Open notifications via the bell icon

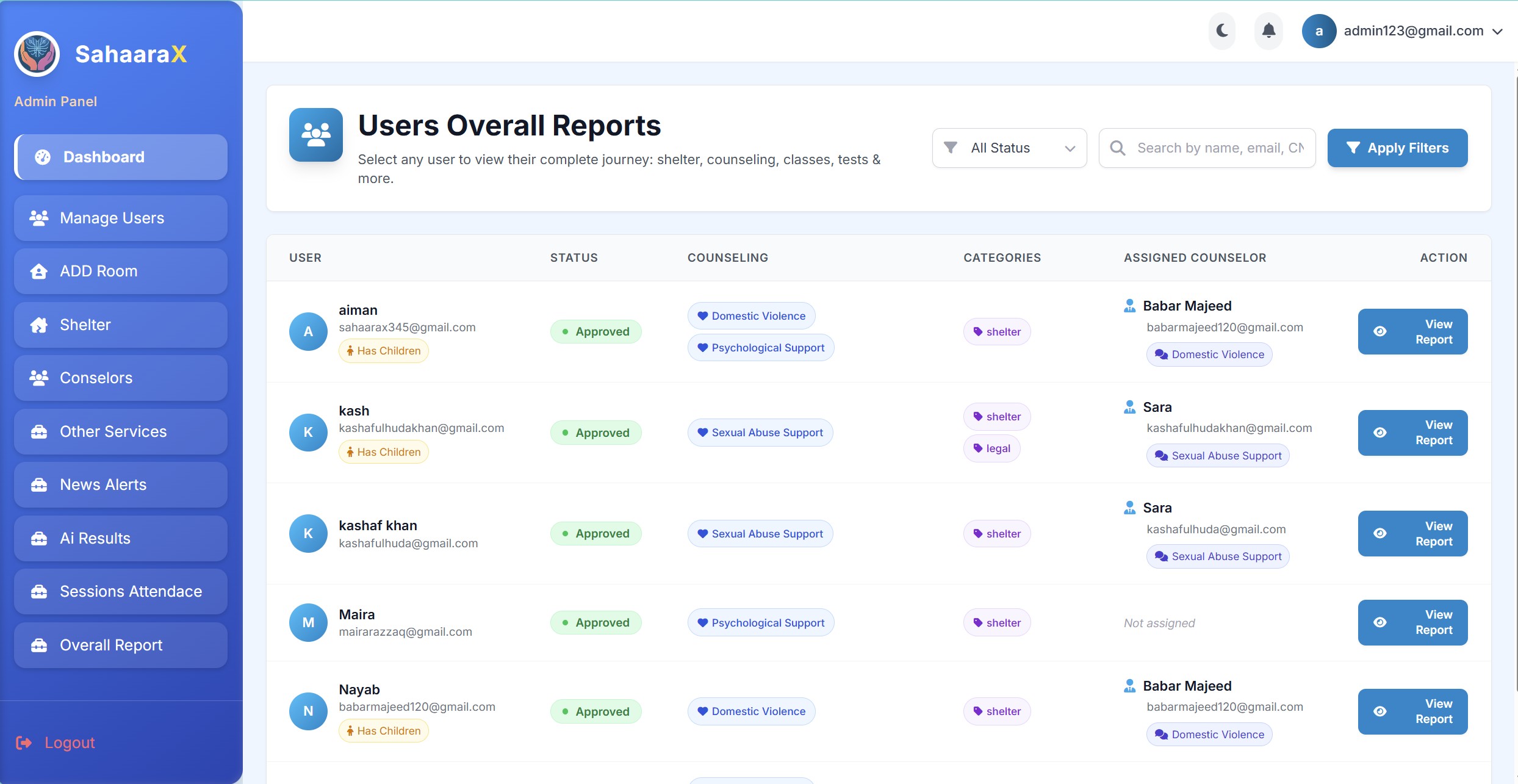[x=1268, y=31]
